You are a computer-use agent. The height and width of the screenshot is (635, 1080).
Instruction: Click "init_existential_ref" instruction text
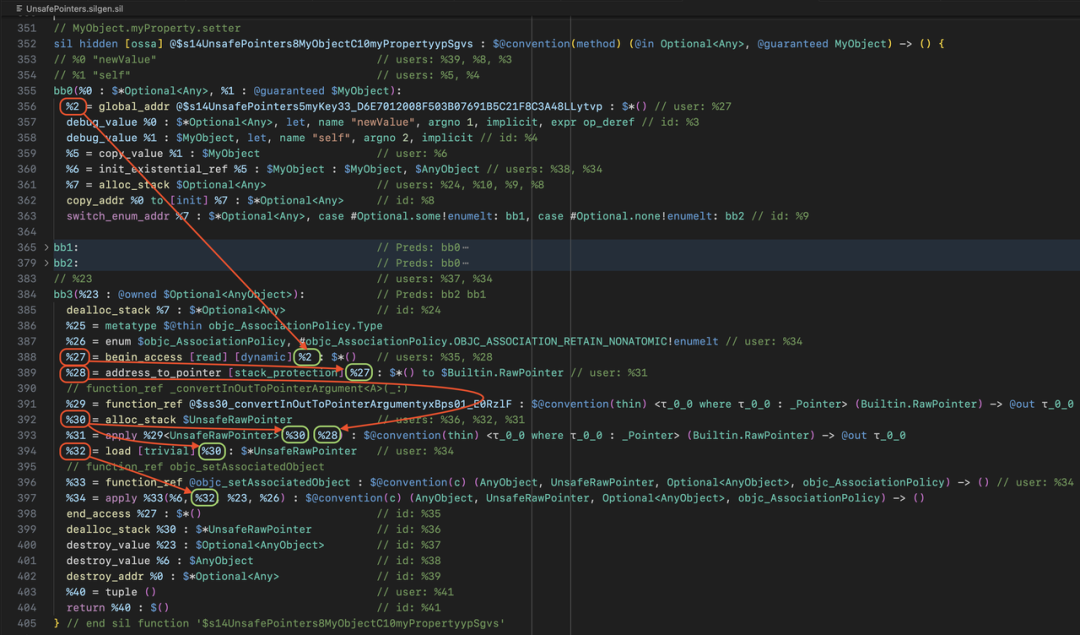[x=163, y=169]
